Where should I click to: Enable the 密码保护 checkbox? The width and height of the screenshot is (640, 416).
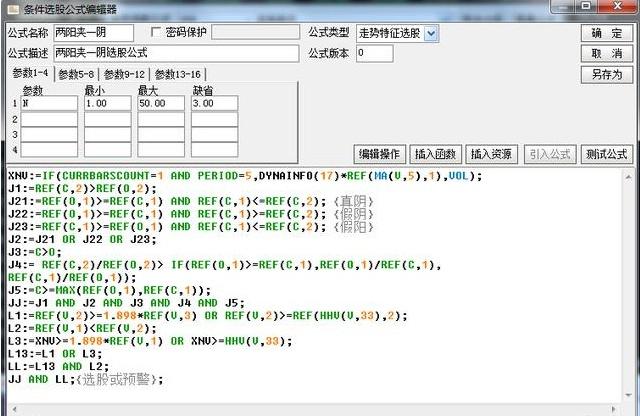click(x=156, y=32)
